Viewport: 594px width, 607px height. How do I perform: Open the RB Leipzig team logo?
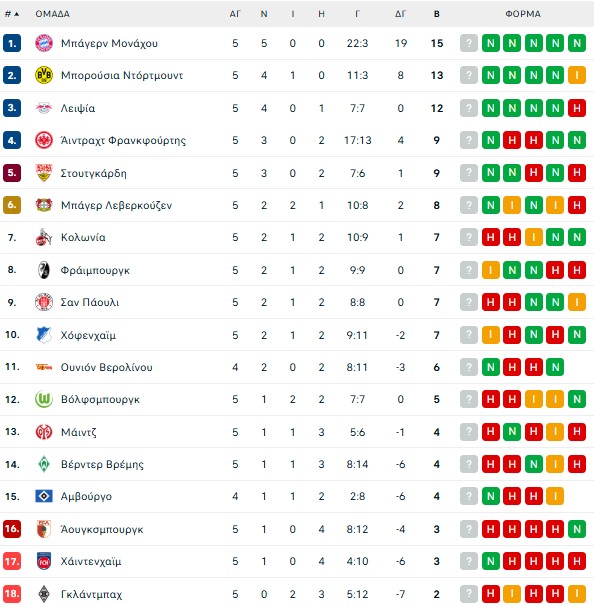tap(44, 108)
